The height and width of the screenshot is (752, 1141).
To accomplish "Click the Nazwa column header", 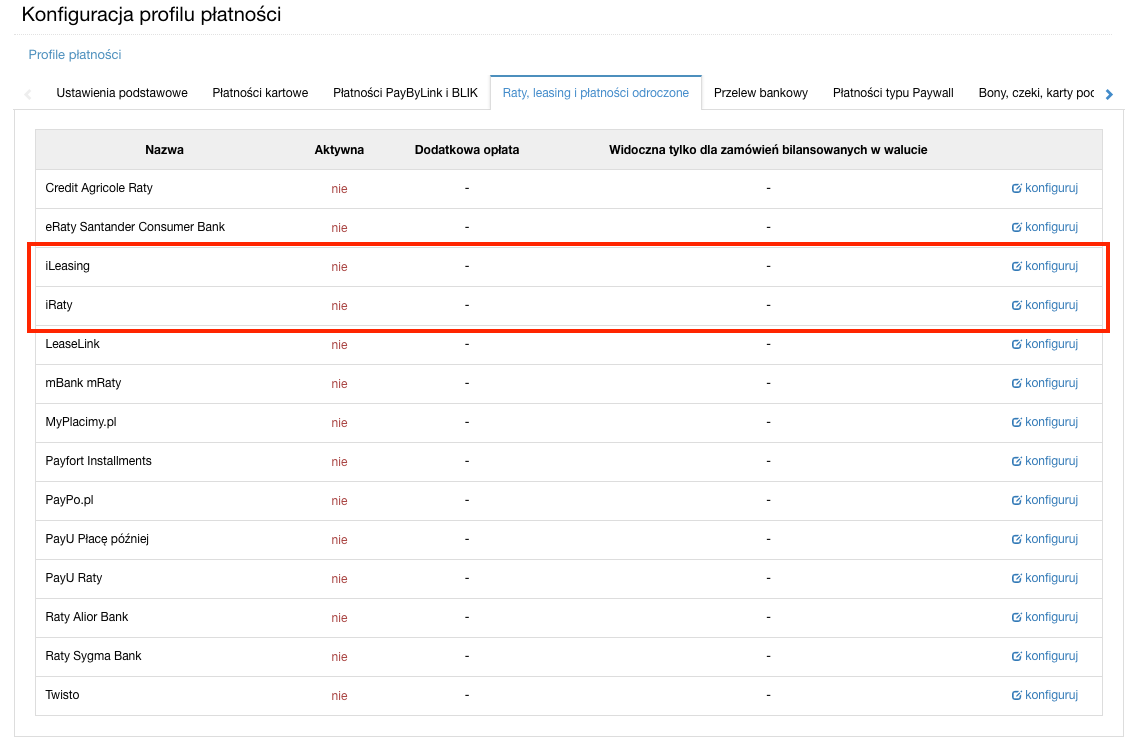I will [164, 150].
